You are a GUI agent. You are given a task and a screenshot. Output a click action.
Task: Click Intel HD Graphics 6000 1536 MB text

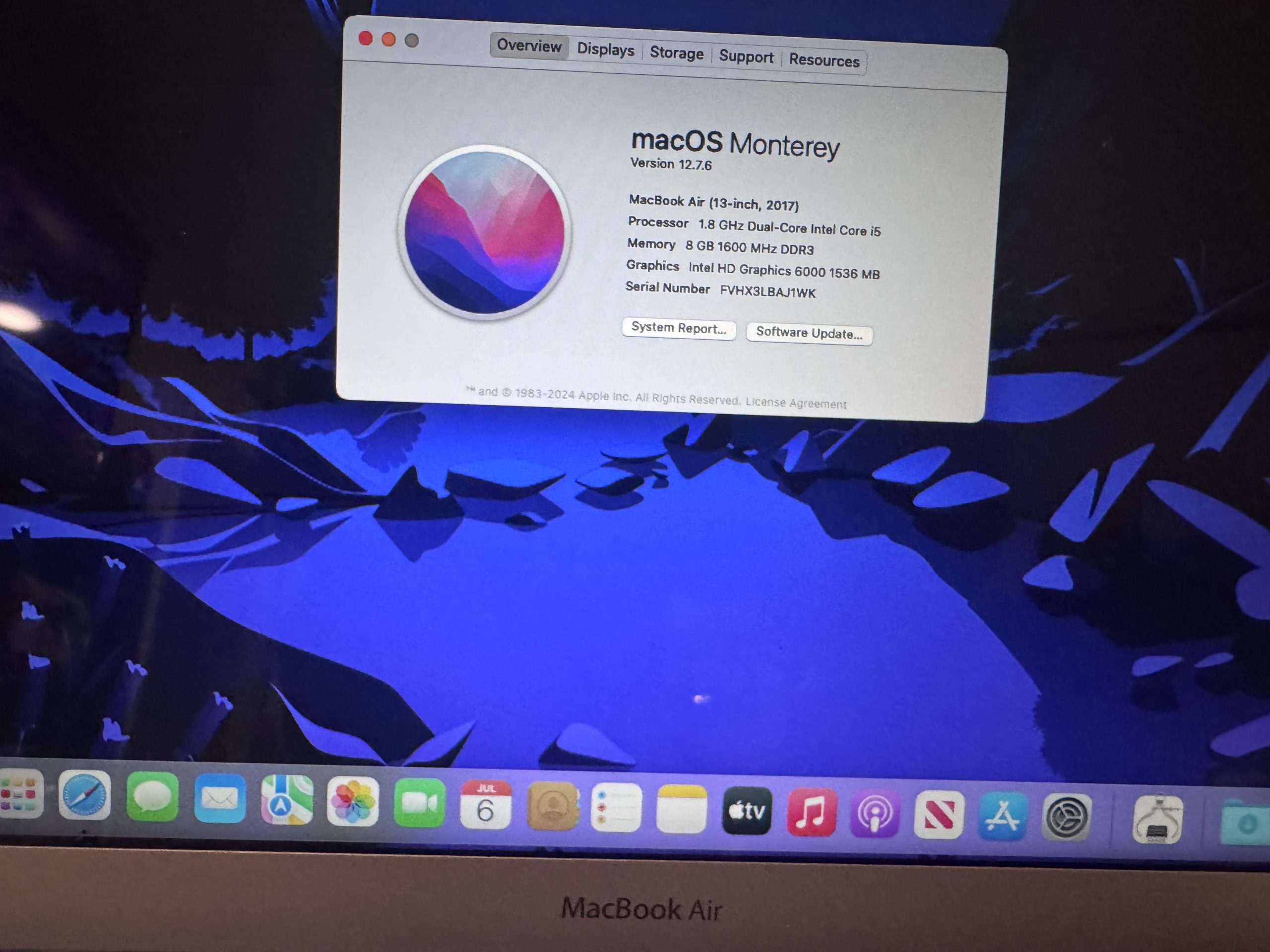click(784, 270)
